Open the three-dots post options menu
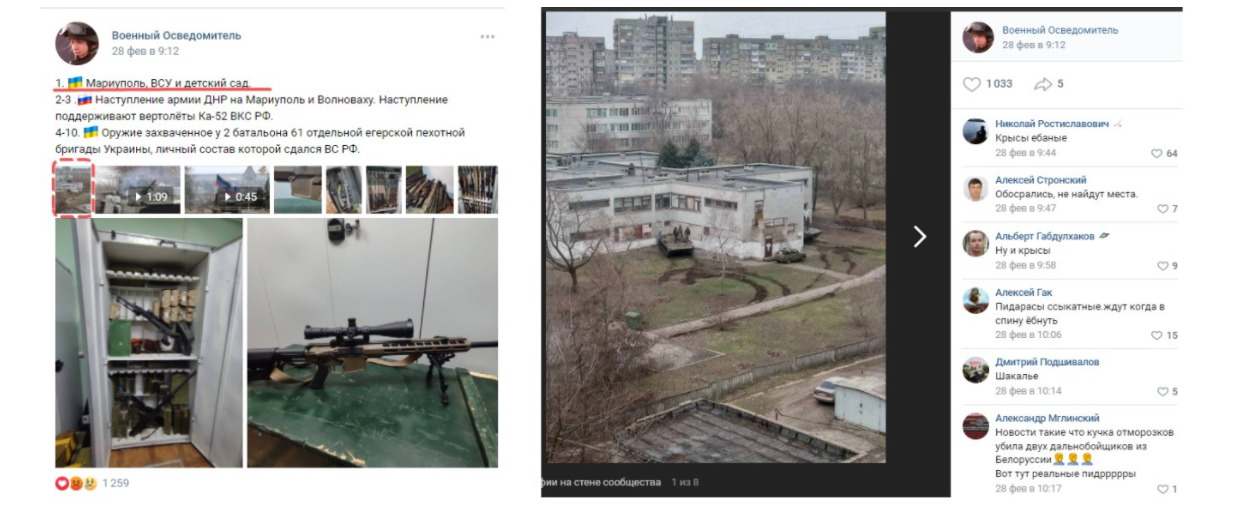The width and height of the screenshot is (1246, 524). click(x=487, y=37)
